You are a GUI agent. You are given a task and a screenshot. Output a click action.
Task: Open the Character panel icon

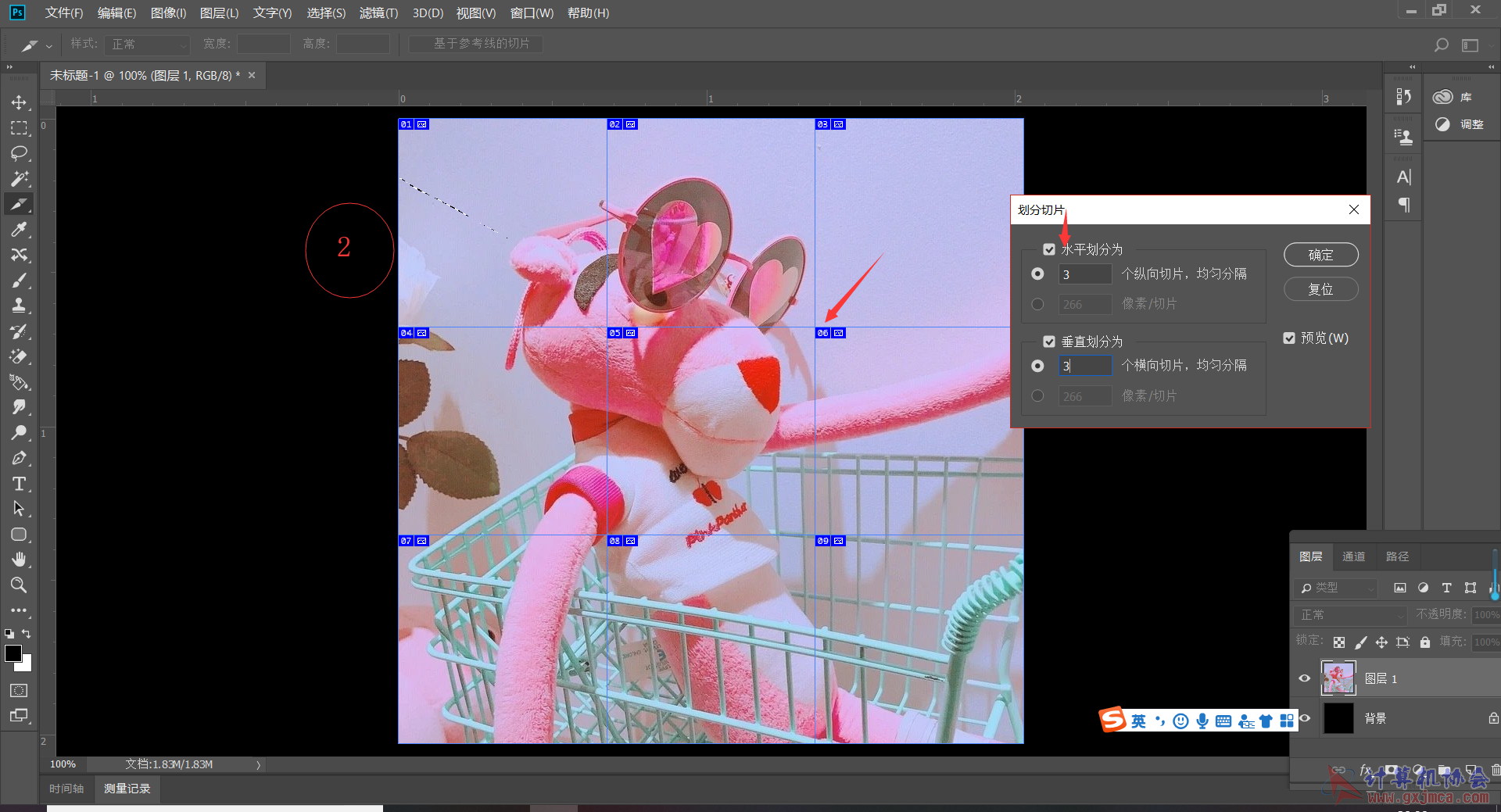(1404, 177)
